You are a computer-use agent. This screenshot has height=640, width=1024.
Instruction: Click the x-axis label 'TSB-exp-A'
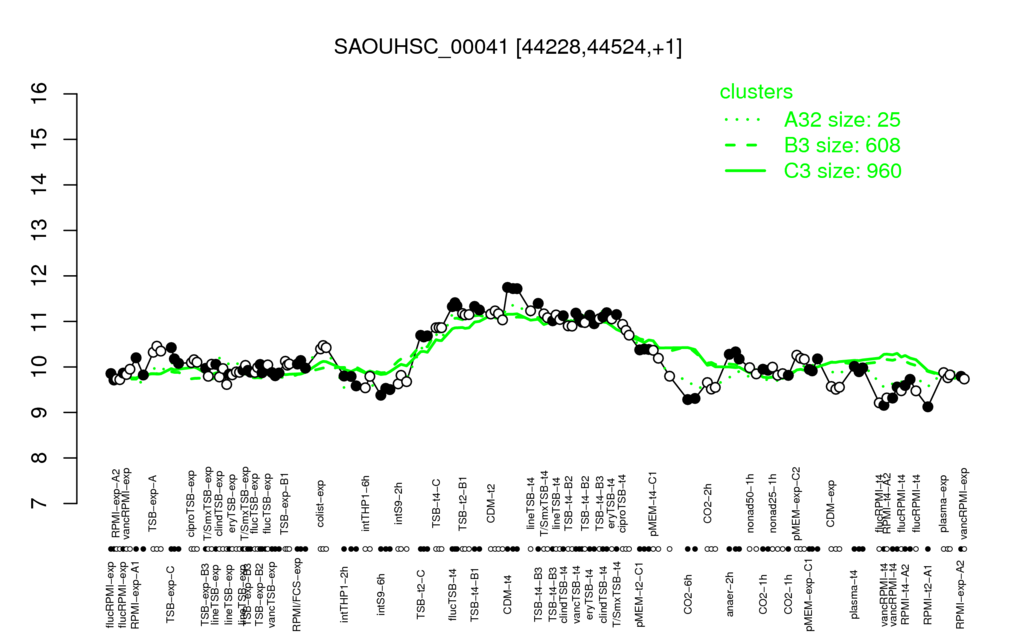click(x=153, y=505)
